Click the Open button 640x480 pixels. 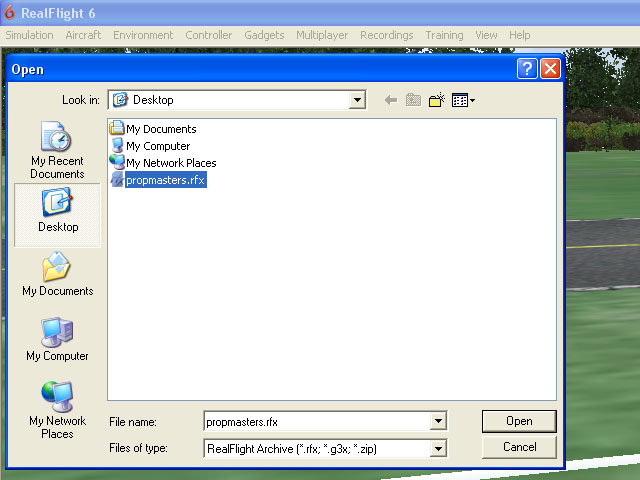pyautogui.click(x=519, y=421)
